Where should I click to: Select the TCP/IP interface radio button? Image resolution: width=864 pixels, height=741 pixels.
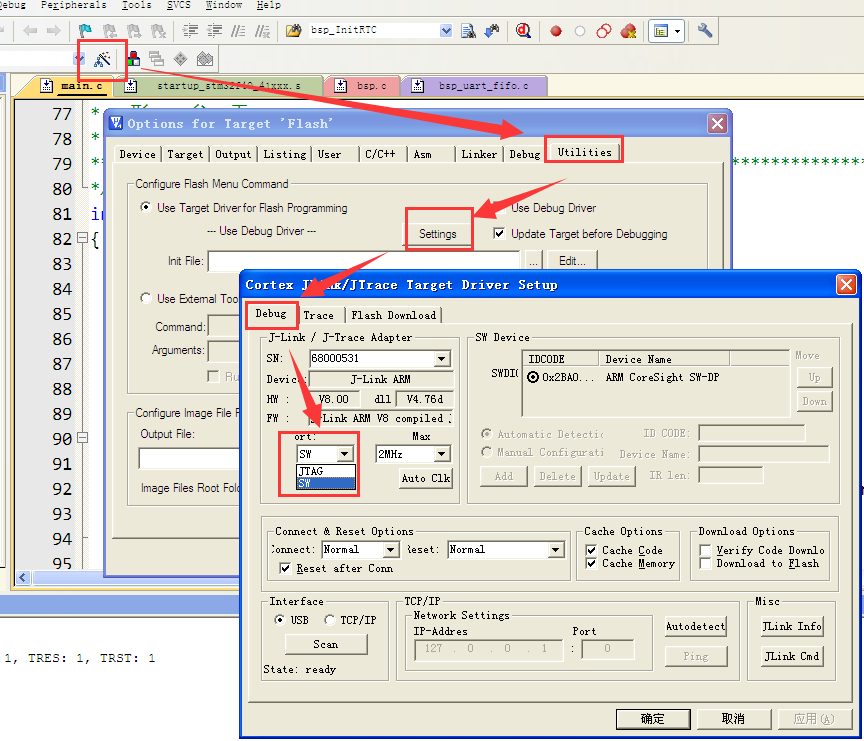pyautogui.click(x=330, y=620)
